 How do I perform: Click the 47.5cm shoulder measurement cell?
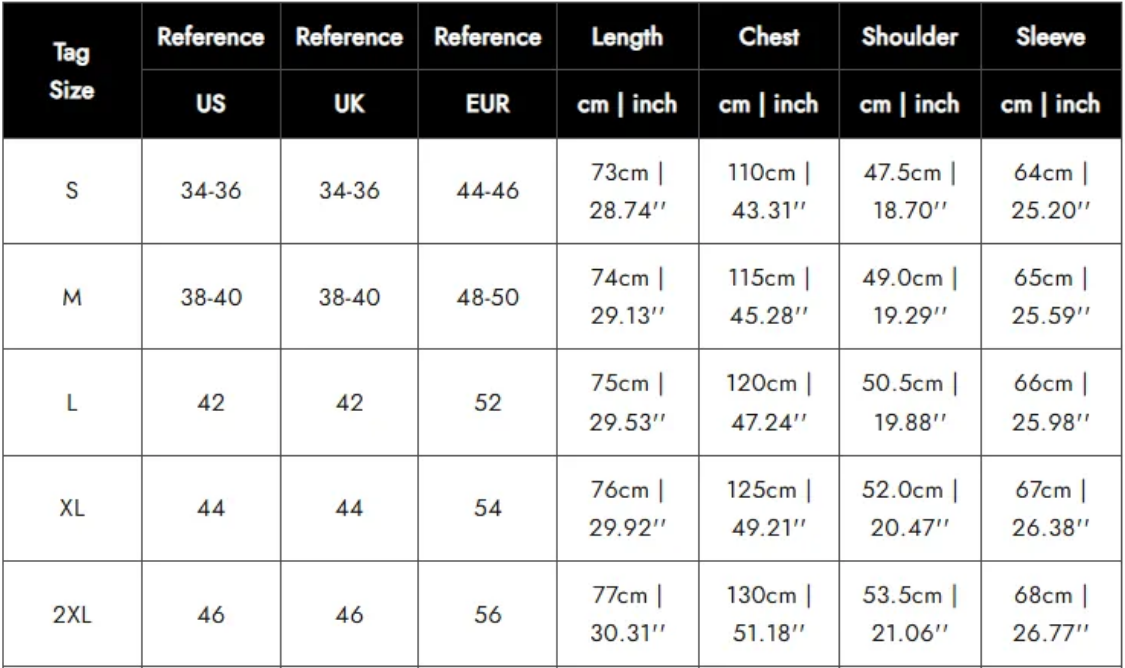click(x=910, y=191)
